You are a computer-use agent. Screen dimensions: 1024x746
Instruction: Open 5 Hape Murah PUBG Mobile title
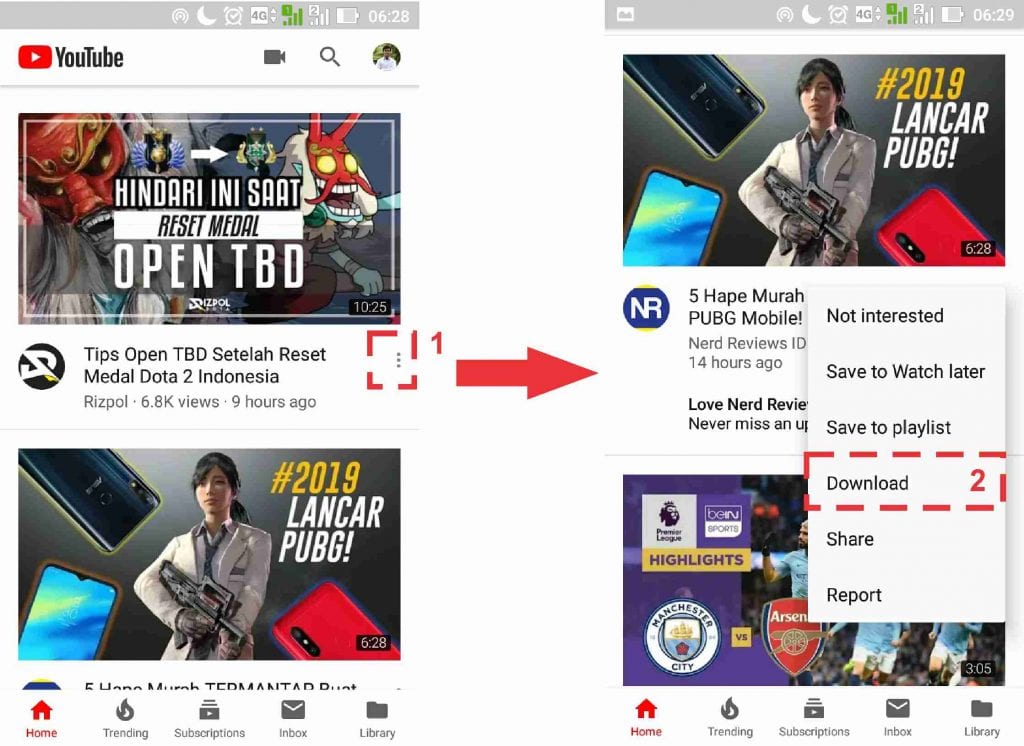[746, 306]
